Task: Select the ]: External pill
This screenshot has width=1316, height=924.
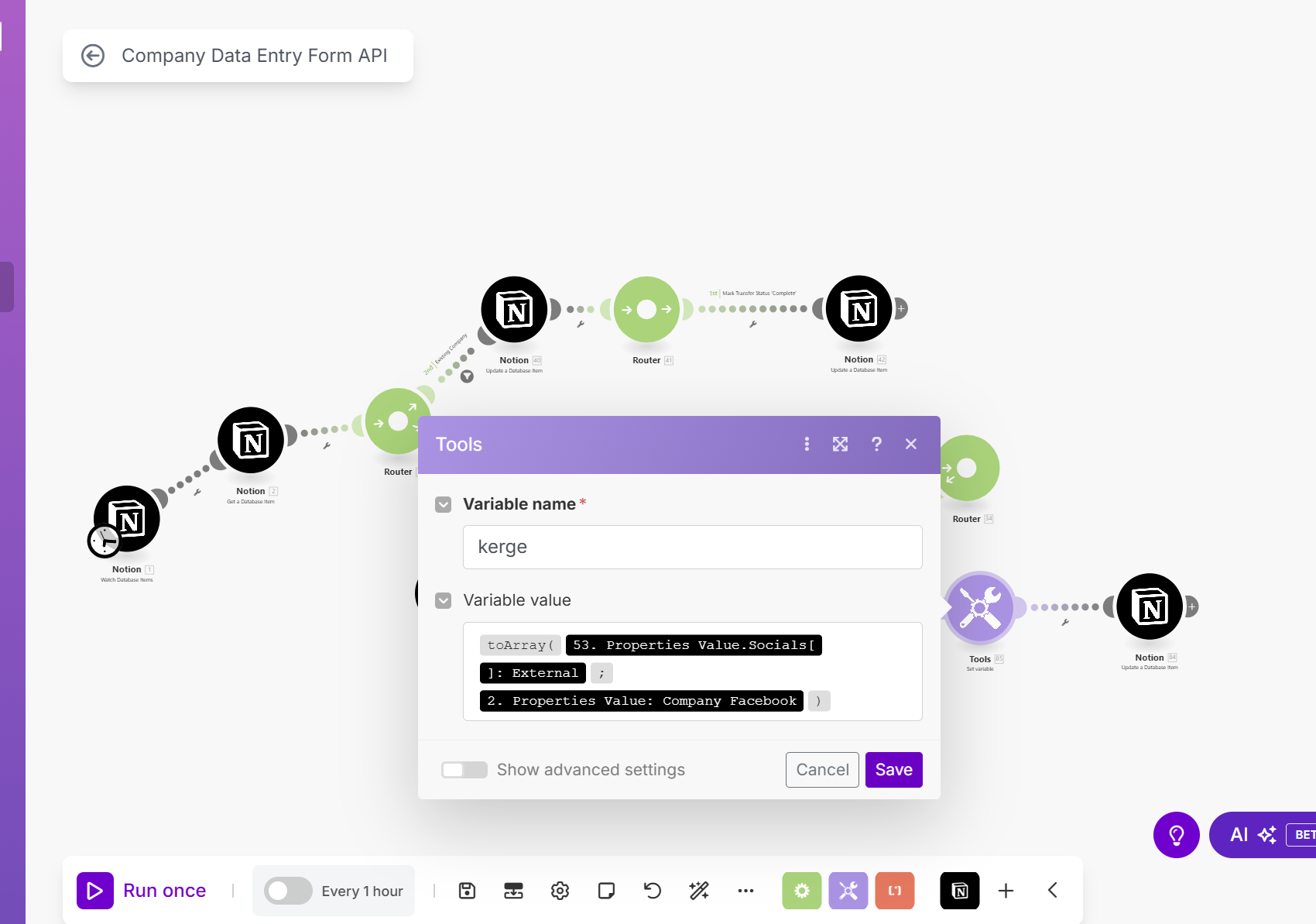Action: pyautogui.click(x=533, y=673)
